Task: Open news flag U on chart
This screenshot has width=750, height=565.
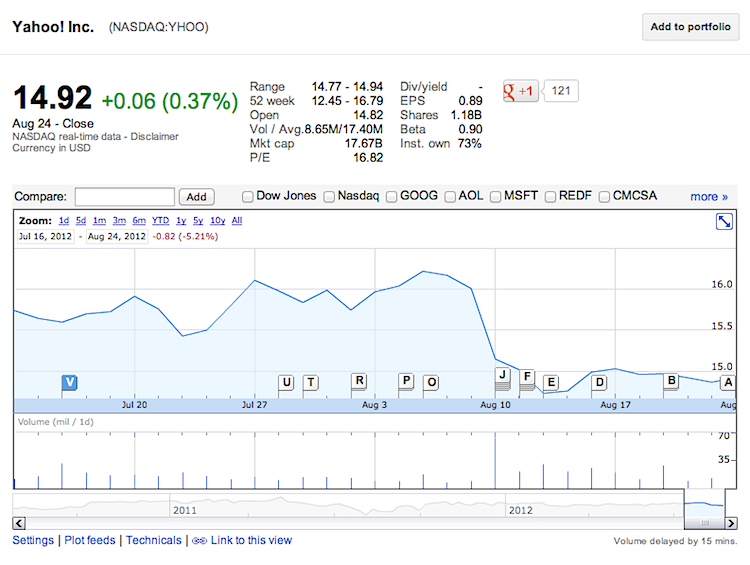Action: pos(286,382)
